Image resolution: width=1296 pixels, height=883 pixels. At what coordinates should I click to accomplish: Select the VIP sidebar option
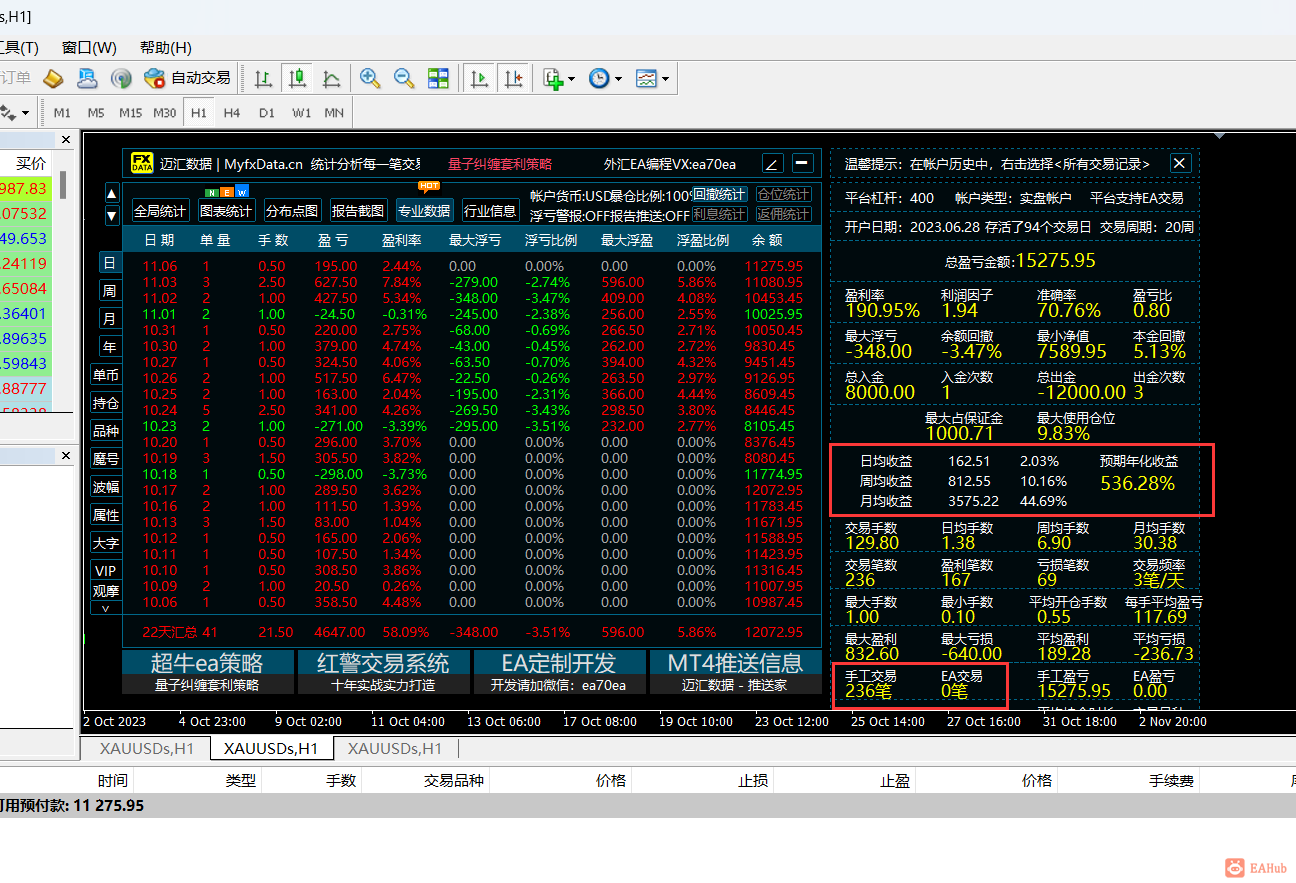point(106,570)
